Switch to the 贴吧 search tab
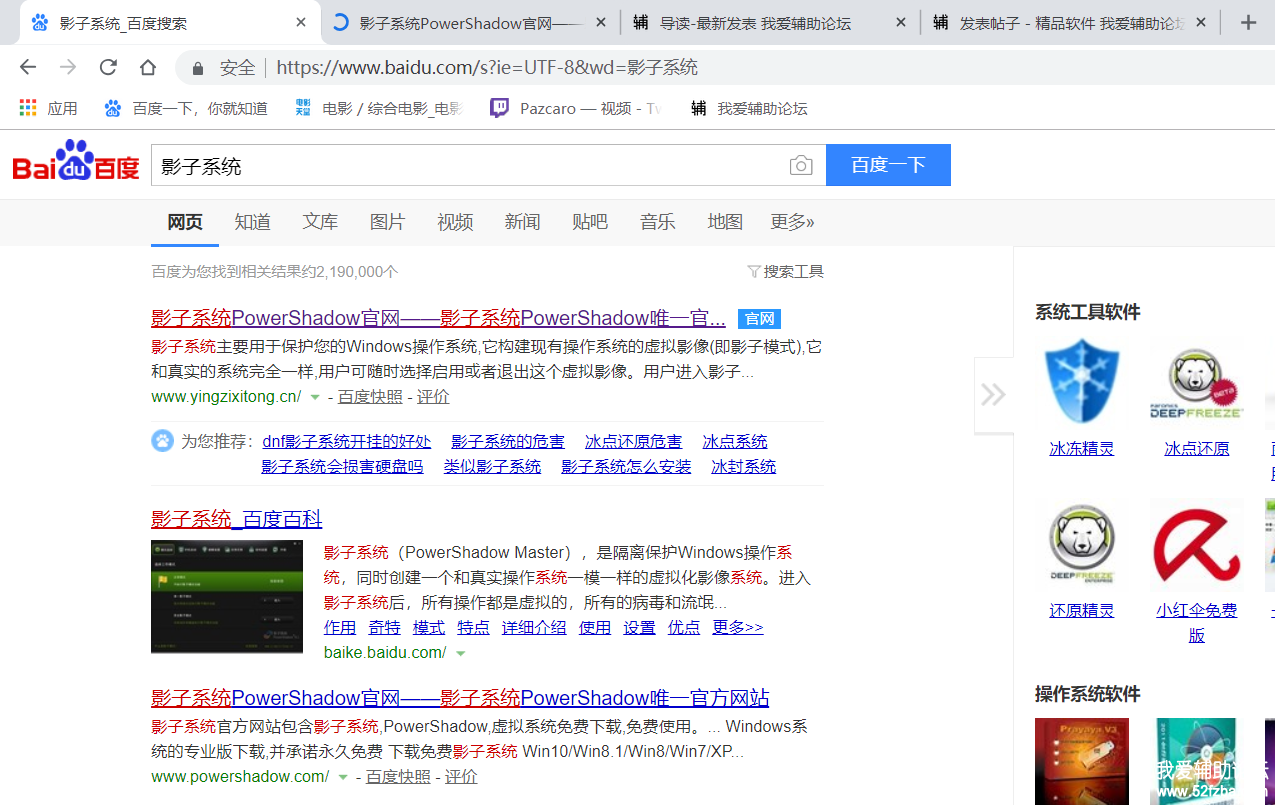 click(x=590, y=222)
